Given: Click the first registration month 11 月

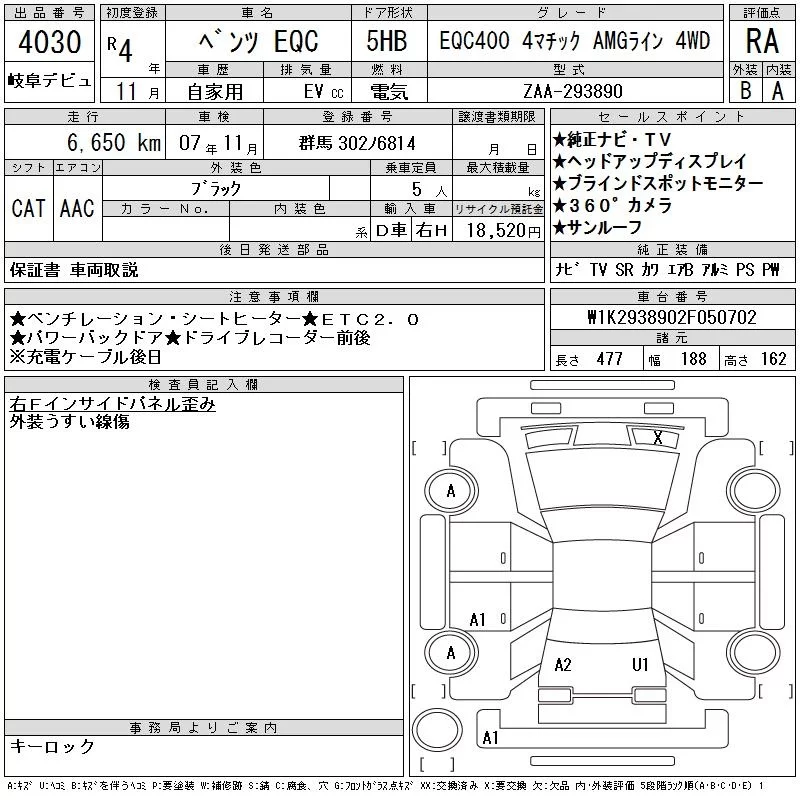Looking at the screenshot, I should click(137, 92).
